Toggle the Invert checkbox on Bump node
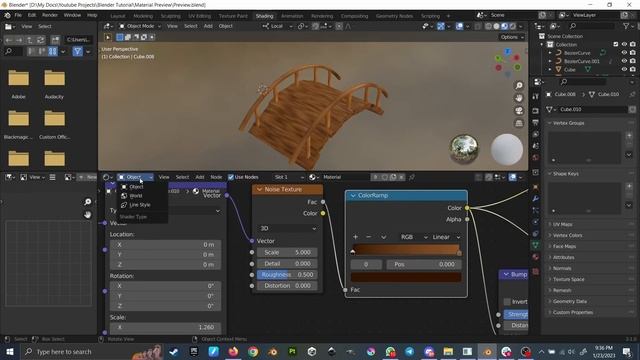Screen dimensions: 640x360 pyautogui.click(x=507, y=302)
